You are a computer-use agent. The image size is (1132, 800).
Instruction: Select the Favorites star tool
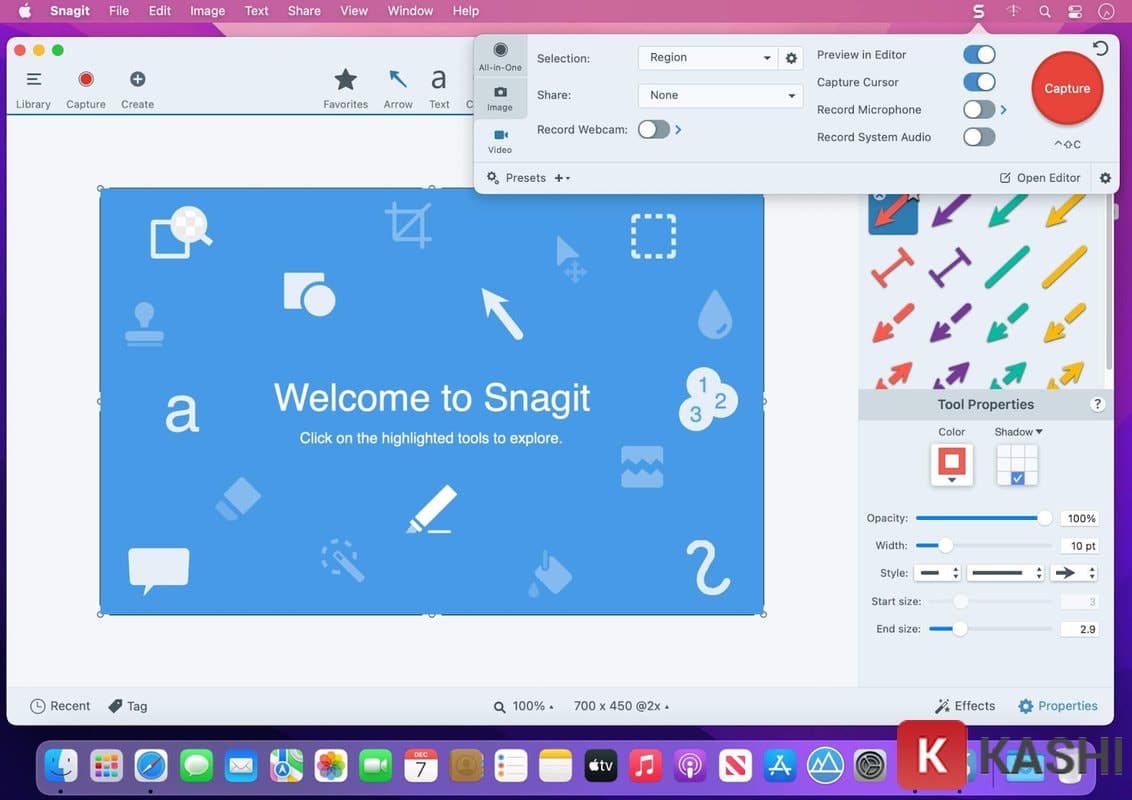click(345, 89)
